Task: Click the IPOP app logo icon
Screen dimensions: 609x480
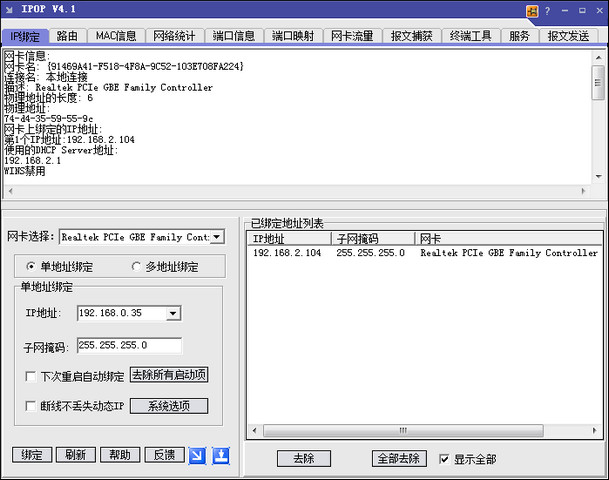Action: (x=9, y=9)
